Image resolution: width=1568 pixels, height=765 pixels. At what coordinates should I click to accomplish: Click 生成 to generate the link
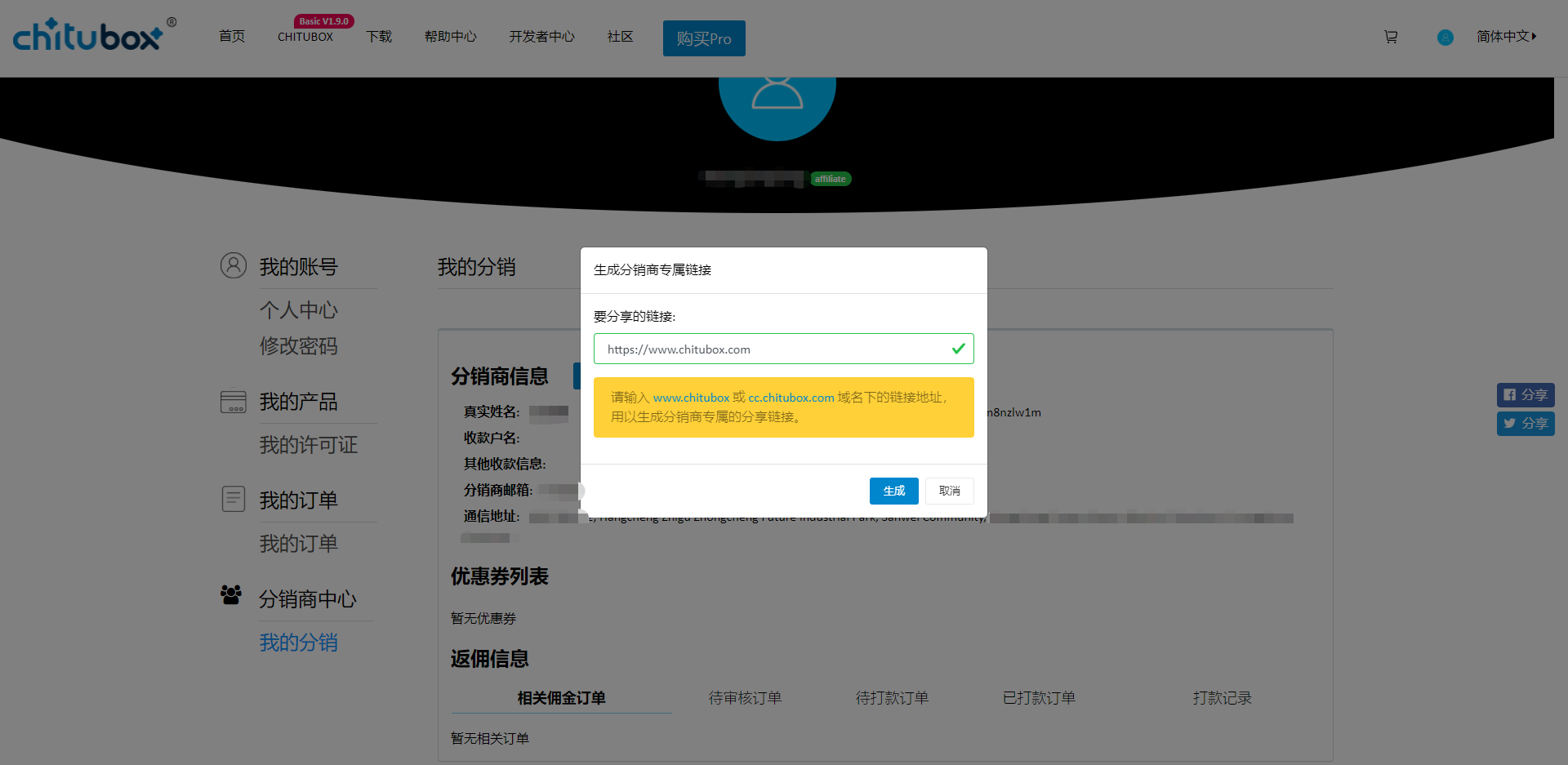(x=894, y=491)
